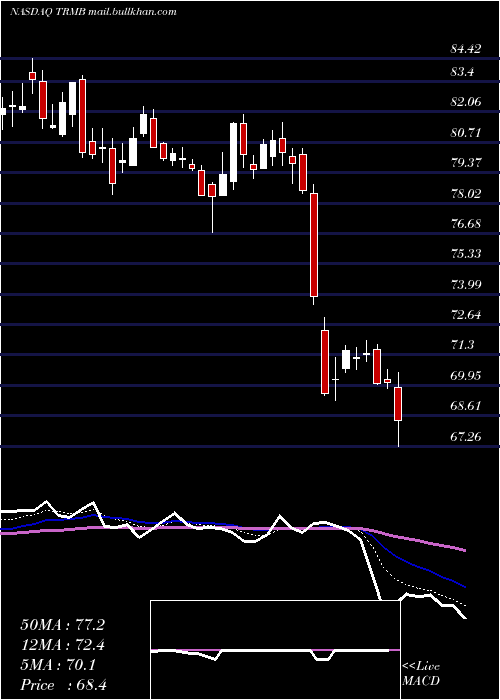This screenshot has width=500, height=700.
Task: Select the 83.4 price label
Action: [x=462, y=71]
